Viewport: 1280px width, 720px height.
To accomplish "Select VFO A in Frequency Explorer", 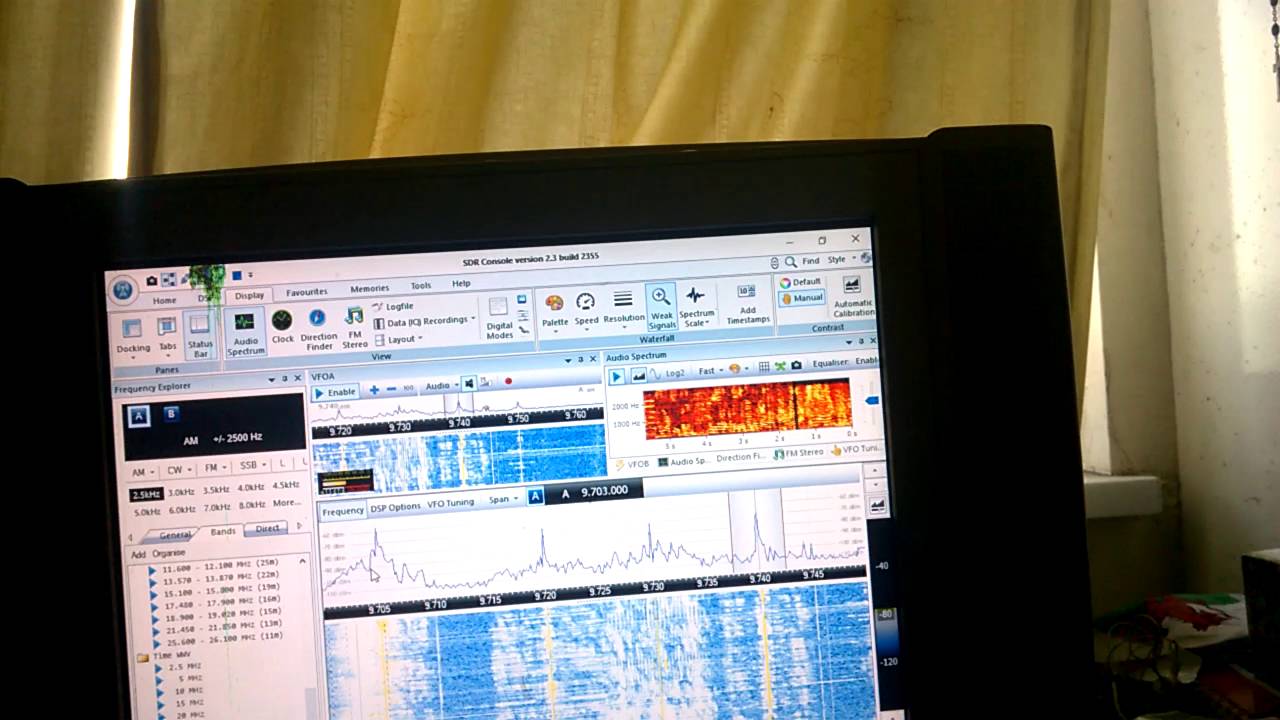I will 139,415.
